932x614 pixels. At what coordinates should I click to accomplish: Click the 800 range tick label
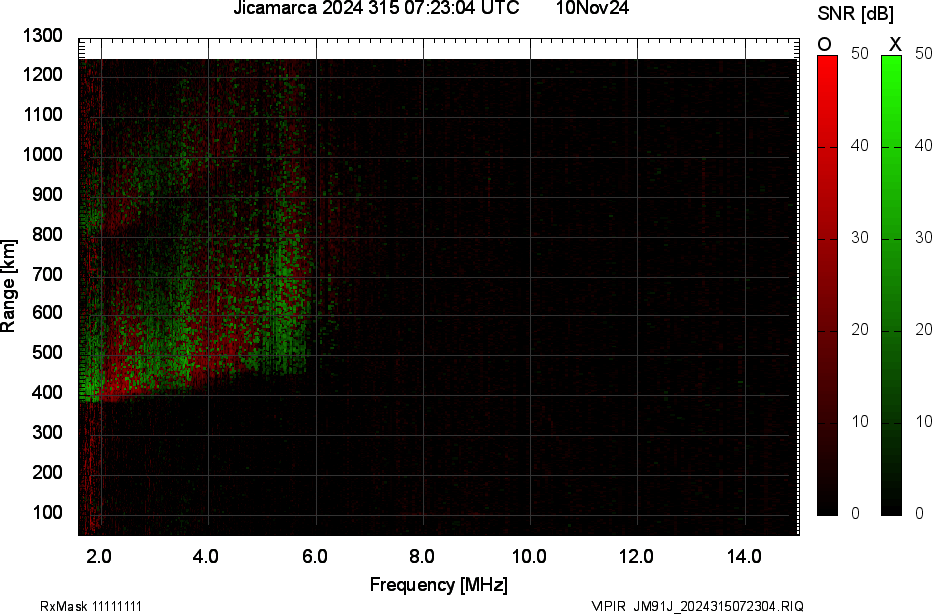click(x=45, y=234)
